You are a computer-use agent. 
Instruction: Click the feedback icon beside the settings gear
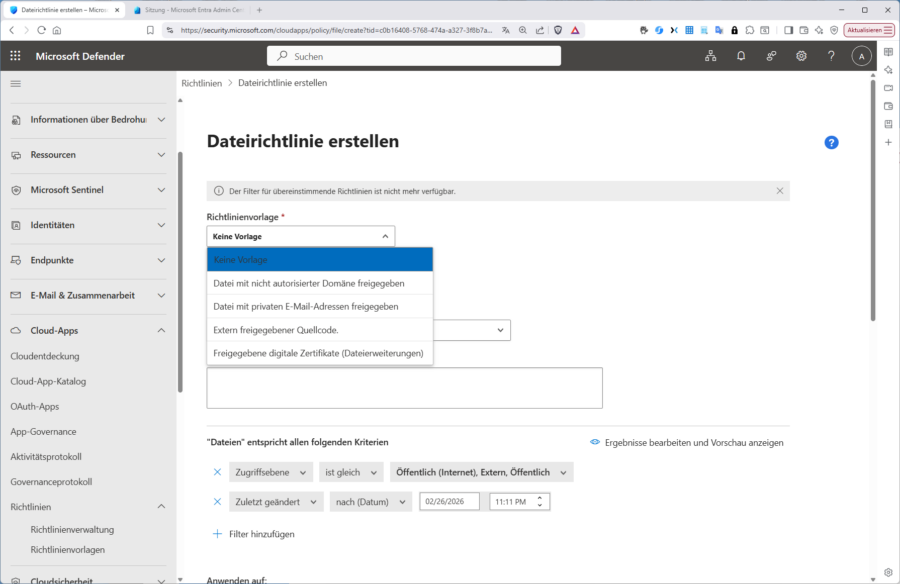[x=771, y=55]
